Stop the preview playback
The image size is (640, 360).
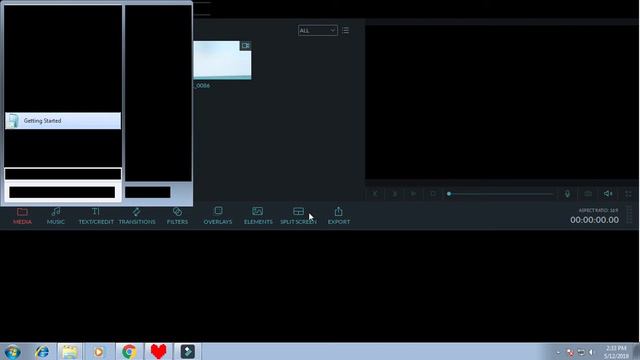[x=433, y=194]
